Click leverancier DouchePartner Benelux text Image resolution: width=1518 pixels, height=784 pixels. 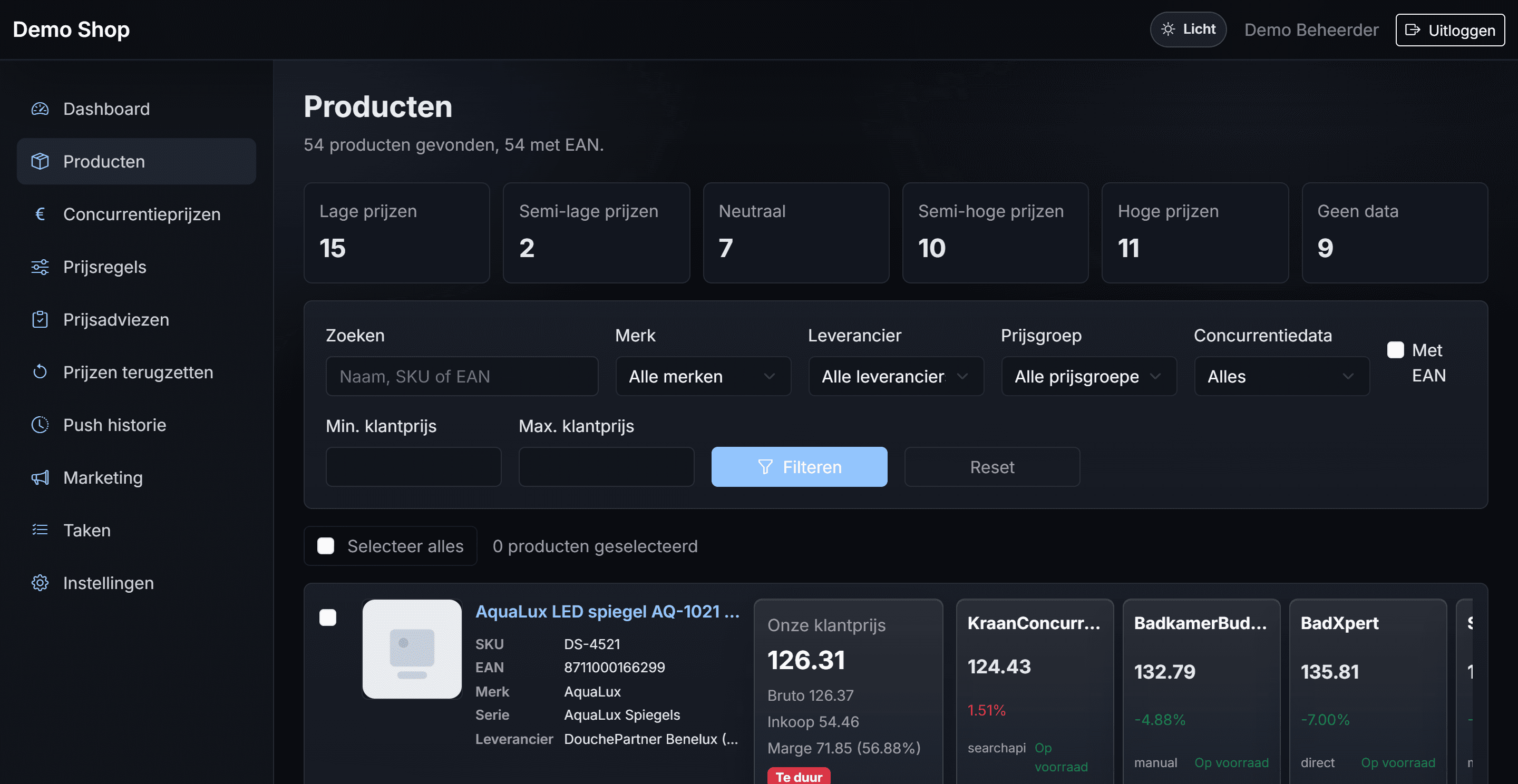pyautogui.click(x=650, y=739)
